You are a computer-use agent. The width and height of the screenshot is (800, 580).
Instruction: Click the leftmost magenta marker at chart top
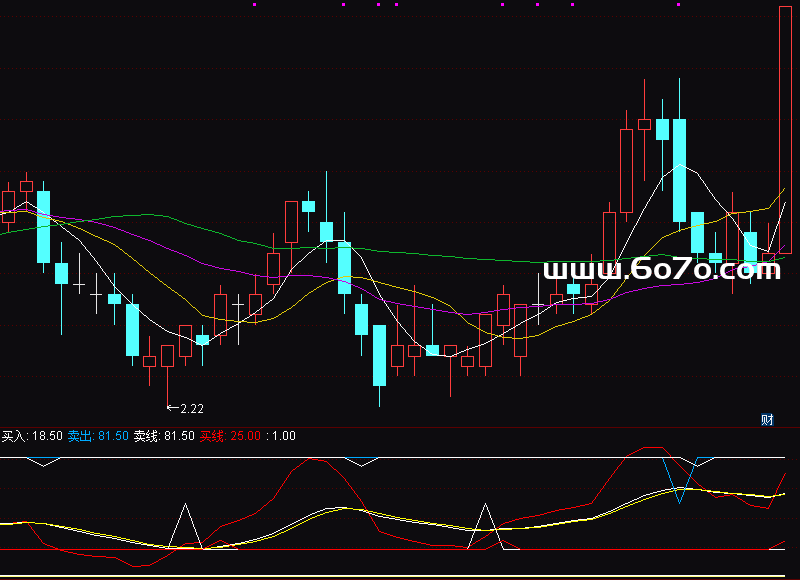[254, 4]
